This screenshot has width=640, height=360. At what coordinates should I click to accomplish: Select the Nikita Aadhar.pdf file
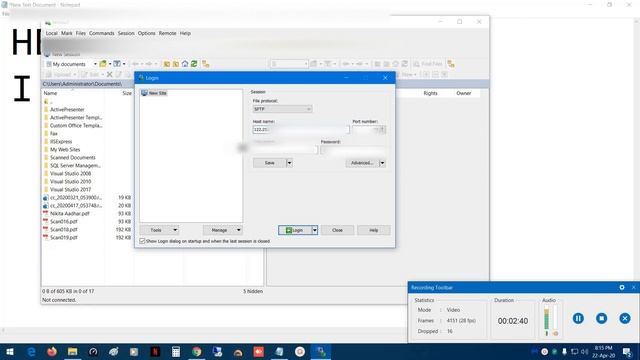(x=69, y=213)
